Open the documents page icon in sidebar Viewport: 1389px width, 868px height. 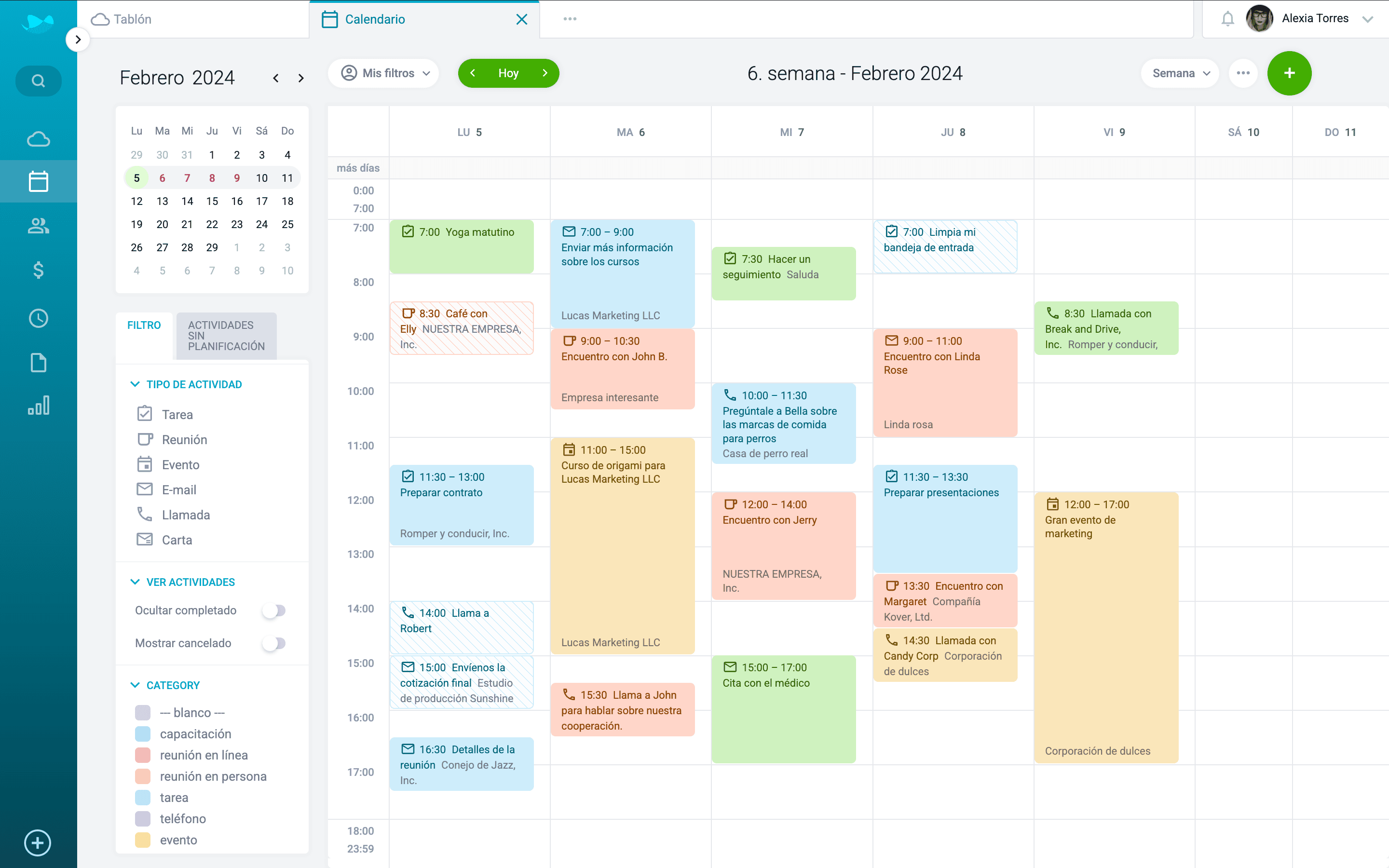(x=38, y=363)
